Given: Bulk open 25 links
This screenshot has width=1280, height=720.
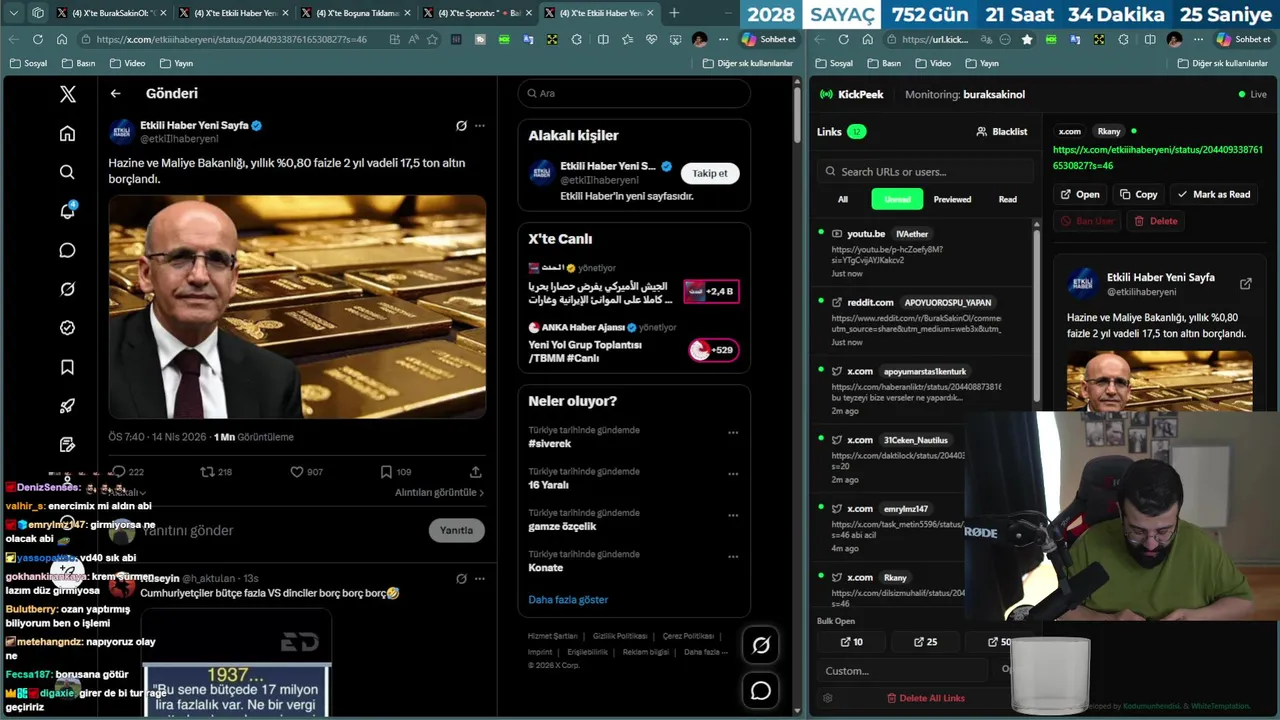Looking at the screenshot, I should (926, 642).
